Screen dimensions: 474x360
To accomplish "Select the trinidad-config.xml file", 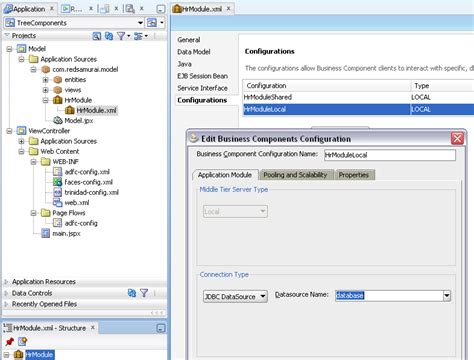I will point(91,192).
